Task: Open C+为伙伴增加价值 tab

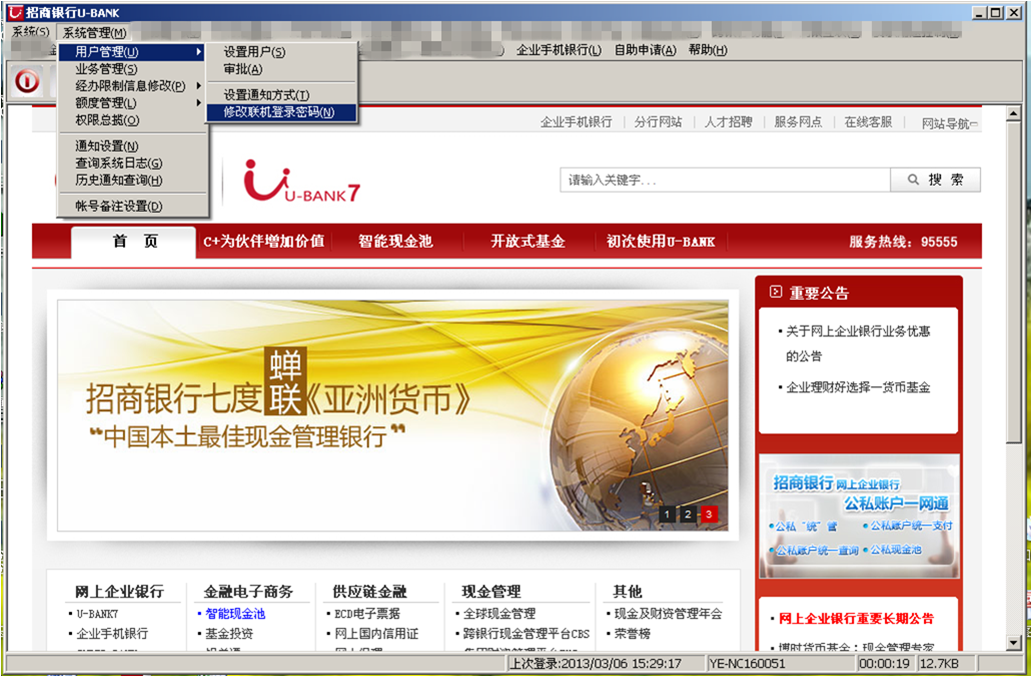Action: [264, 241]
